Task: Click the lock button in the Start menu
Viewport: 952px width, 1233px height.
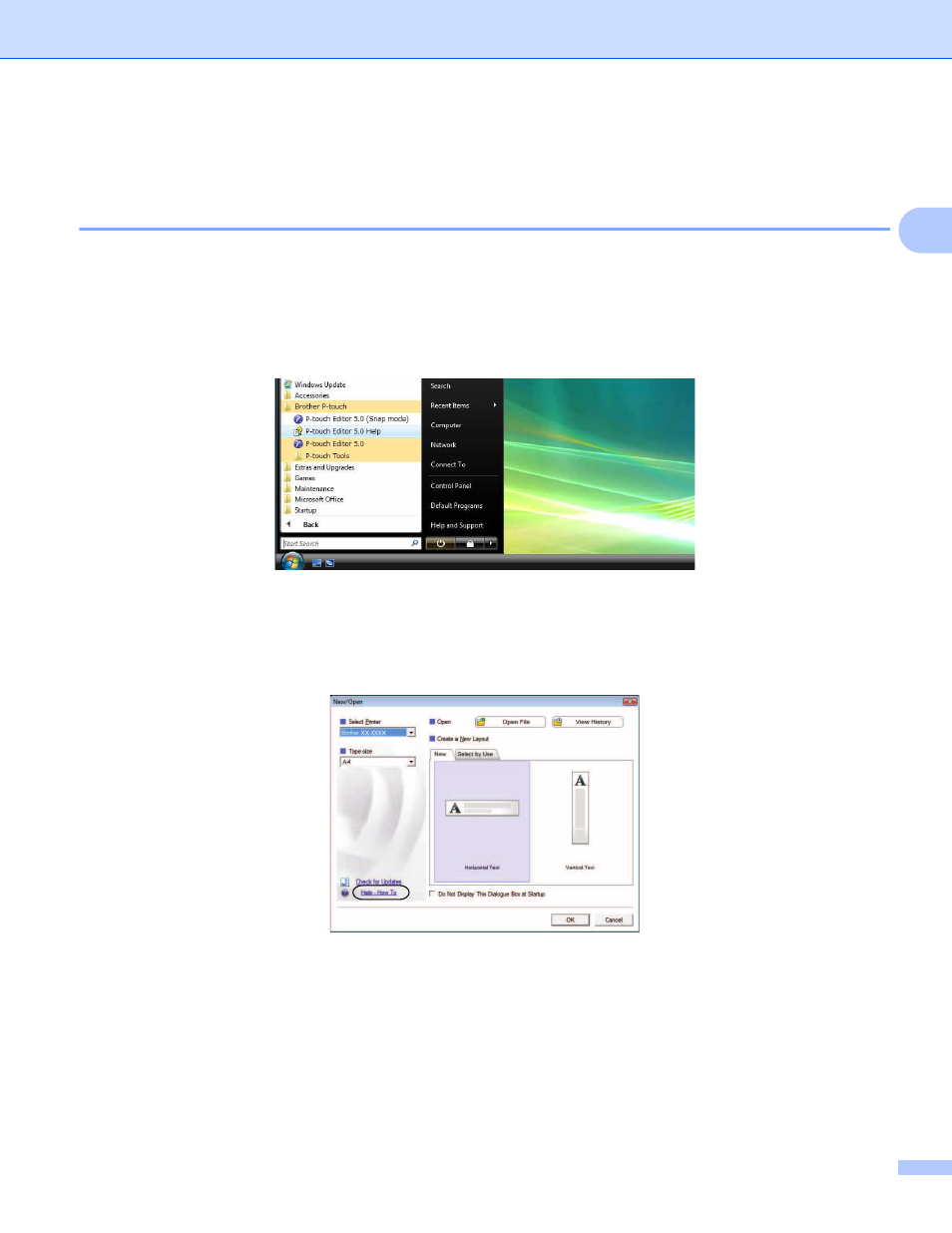Action: pos(470,544)
